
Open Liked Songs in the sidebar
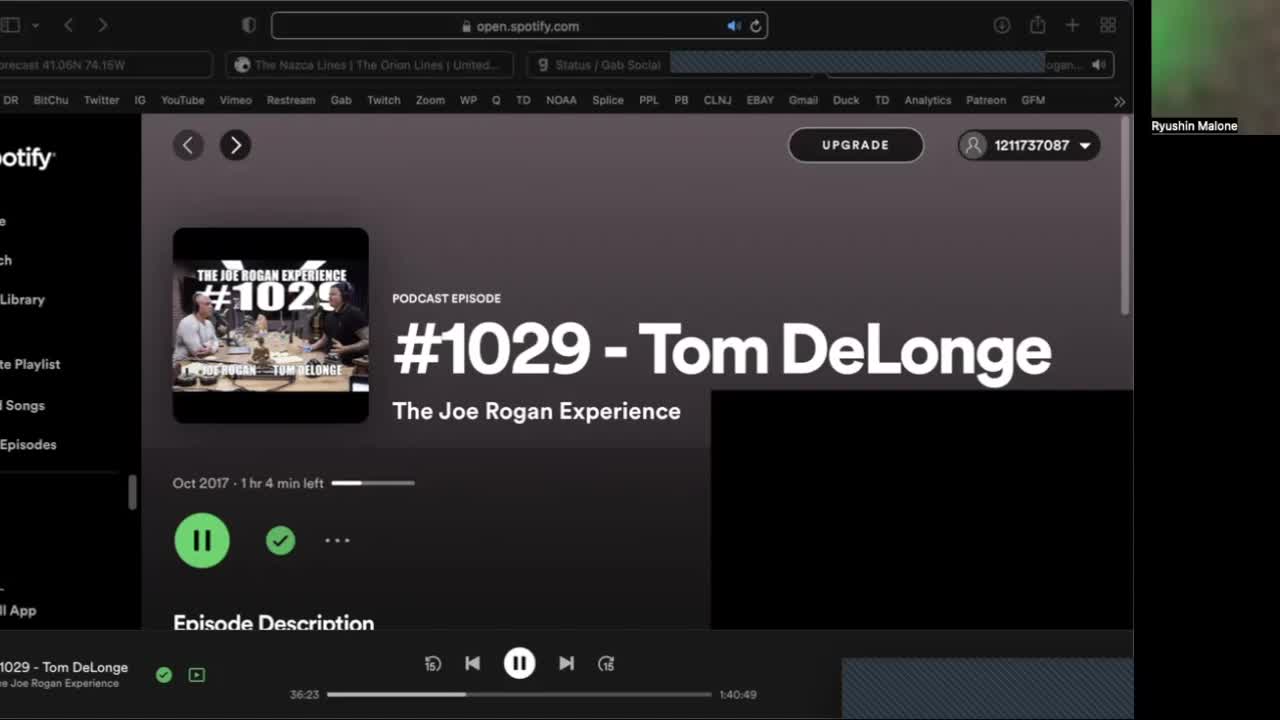click(22, 405)
